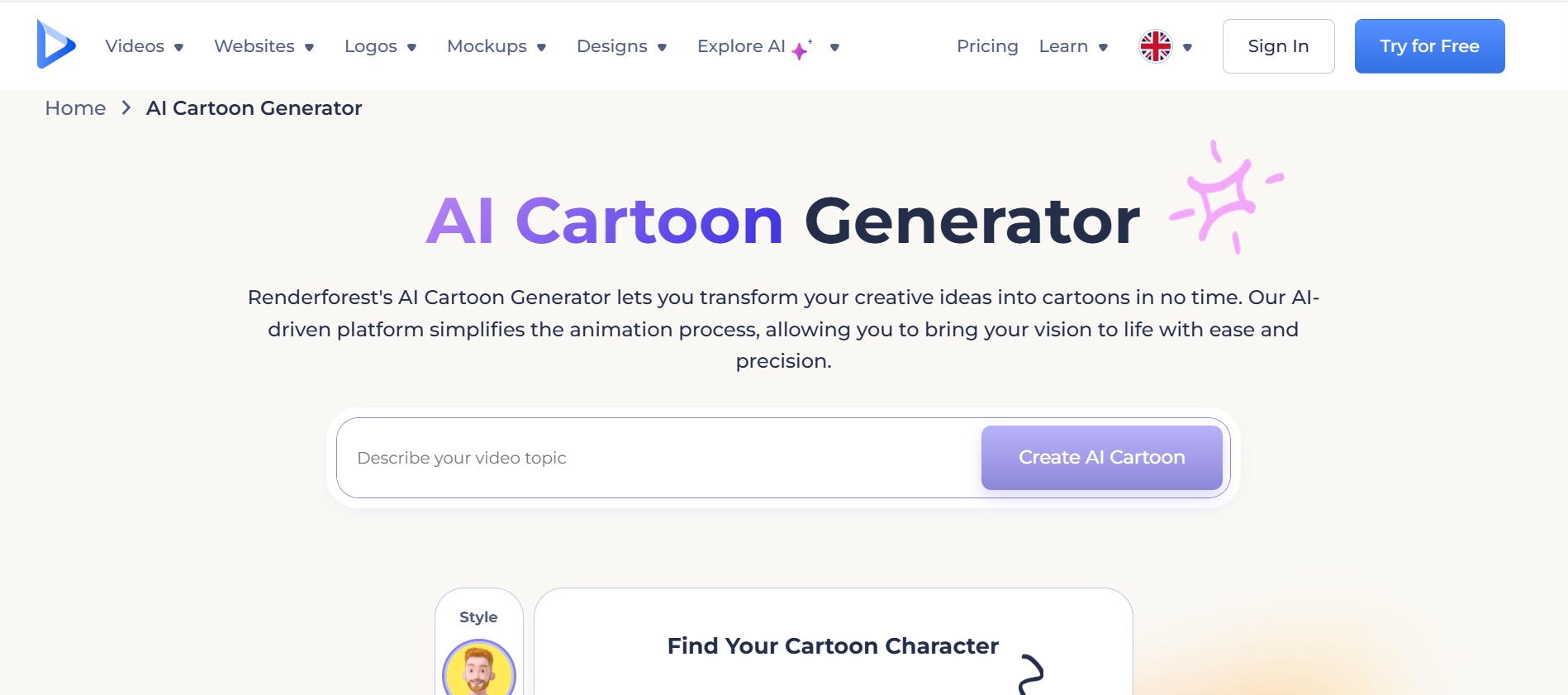This screenshot has height=695, width=1568.
Task: Click the breadcrumb chevron after Home
Action: point(126,107)
